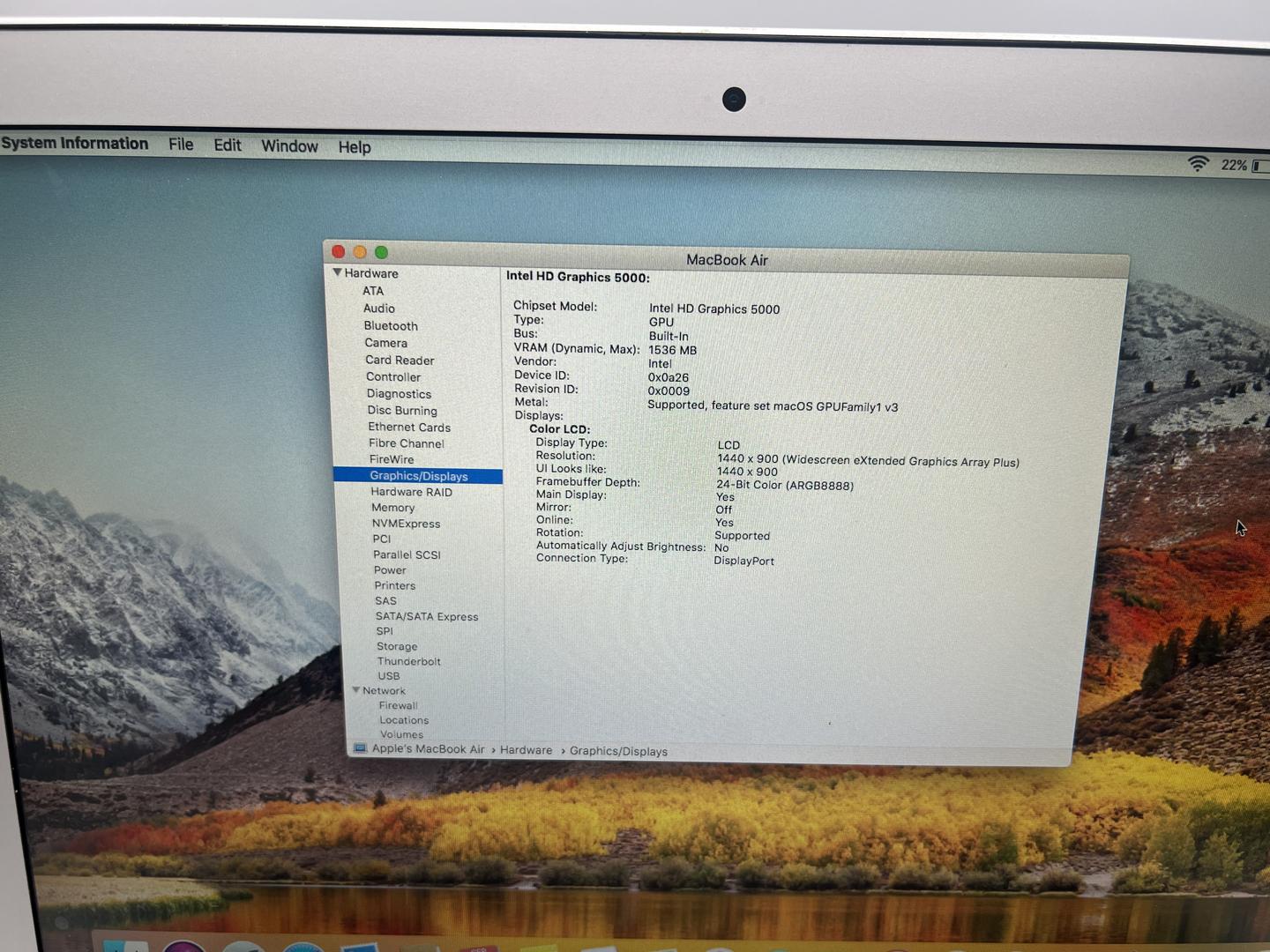This screenshot has width=1270, height=952.
Task: Select Thunderbolt in the sidebar
Action: coord(408,661)
